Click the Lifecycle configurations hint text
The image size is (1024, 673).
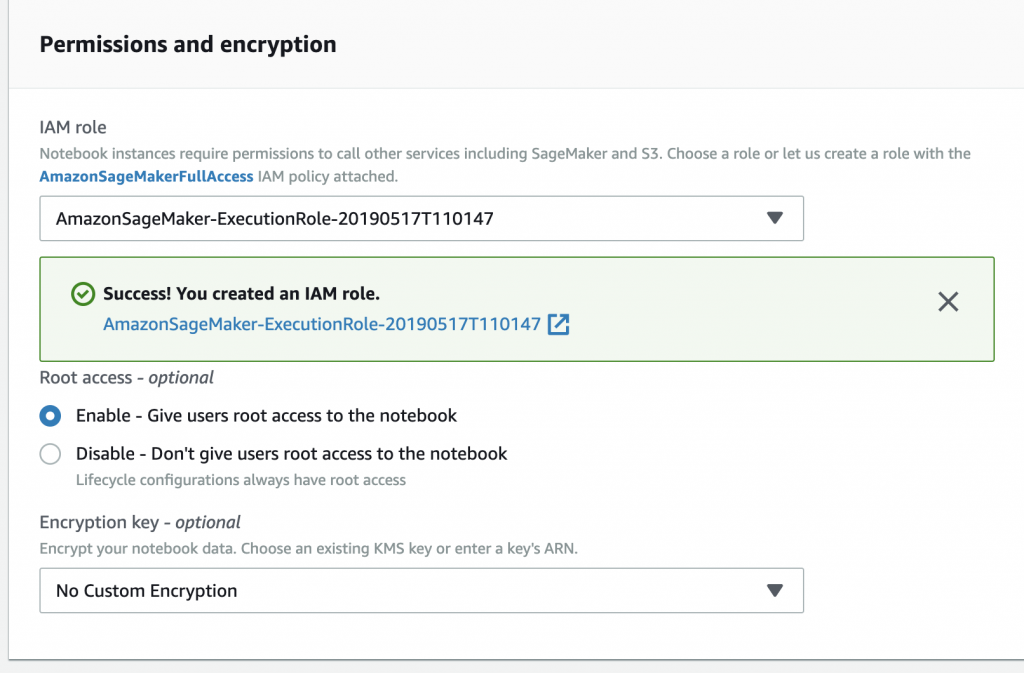[241, 480]
